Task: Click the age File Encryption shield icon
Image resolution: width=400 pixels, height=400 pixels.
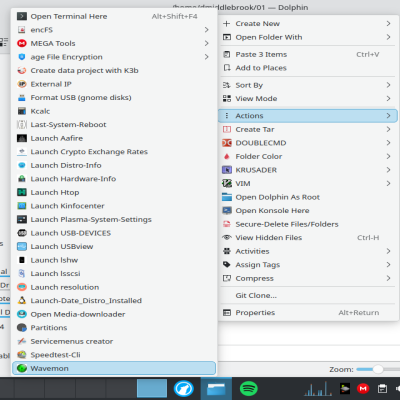Action: point(22,57)
